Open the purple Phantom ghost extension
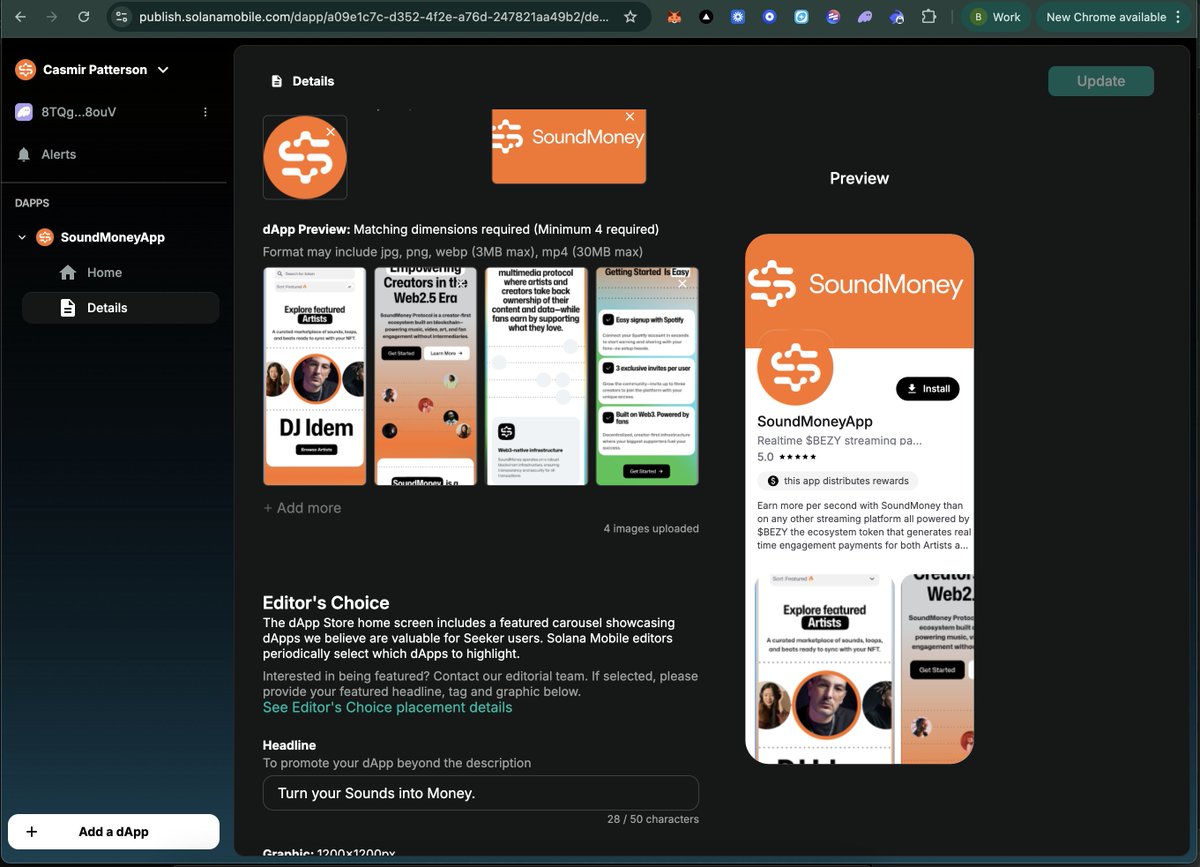 pyautogui.click(x=865, y=17)
